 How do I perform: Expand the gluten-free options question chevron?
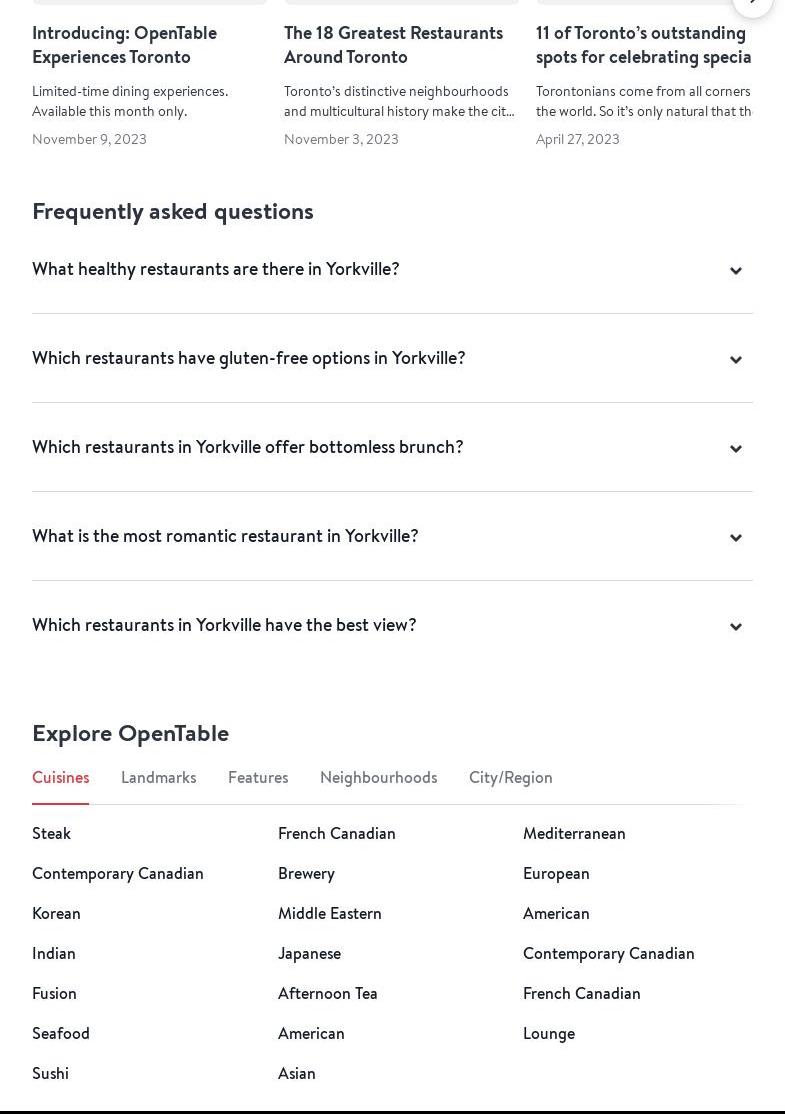(x=735, y=359)
